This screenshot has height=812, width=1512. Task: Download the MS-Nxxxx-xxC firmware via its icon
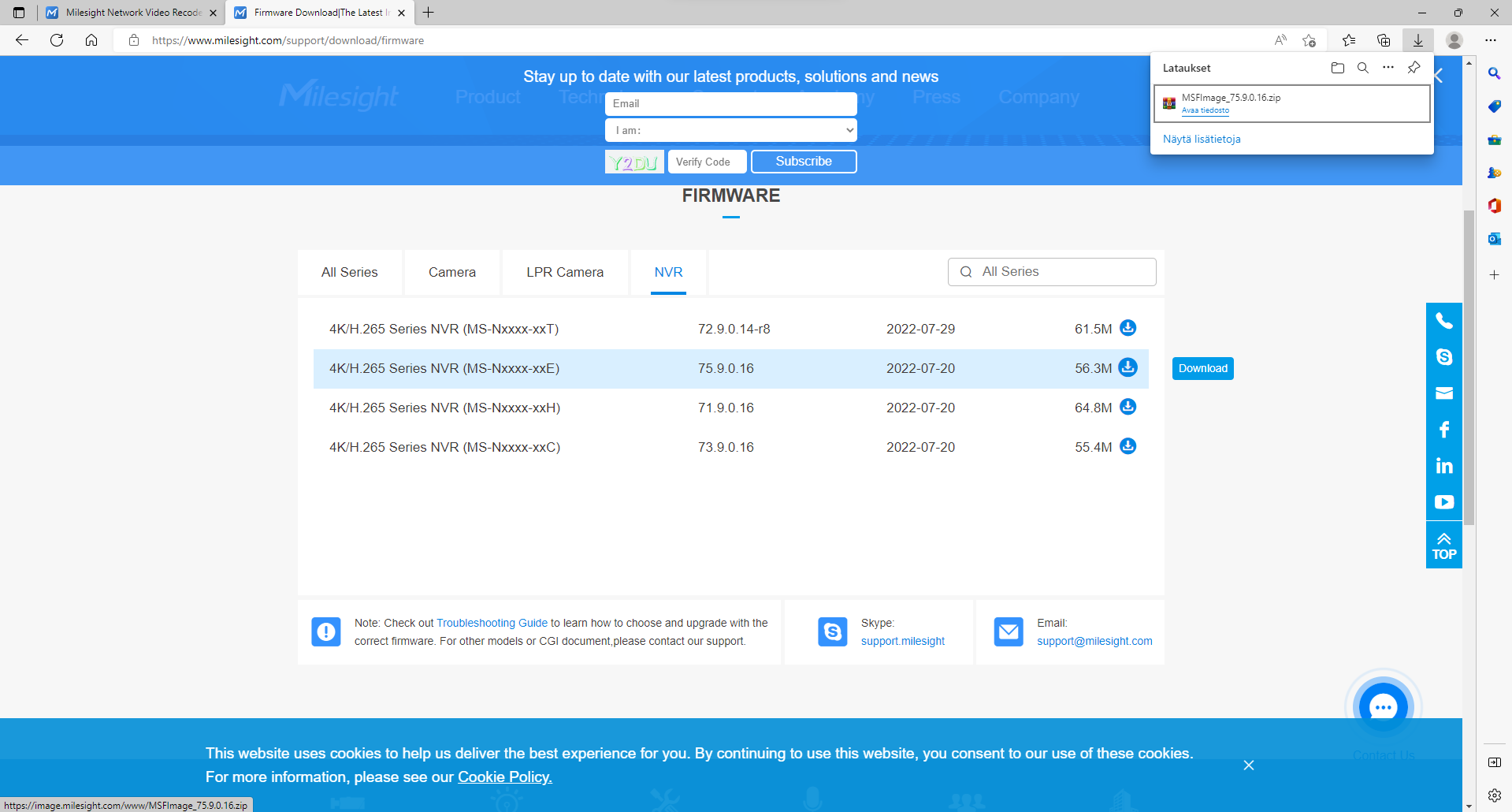coord(1128,446)
